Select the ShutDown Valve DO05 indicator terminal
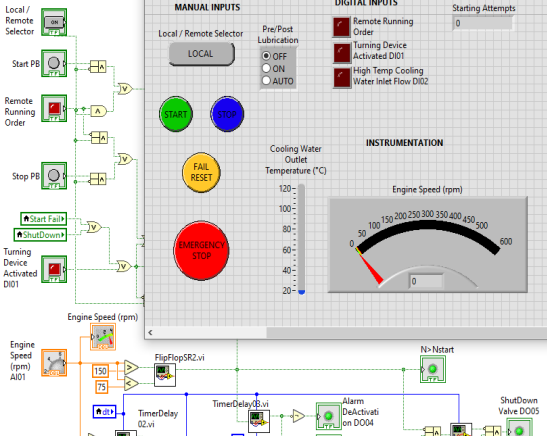 [x=519, y=428]
